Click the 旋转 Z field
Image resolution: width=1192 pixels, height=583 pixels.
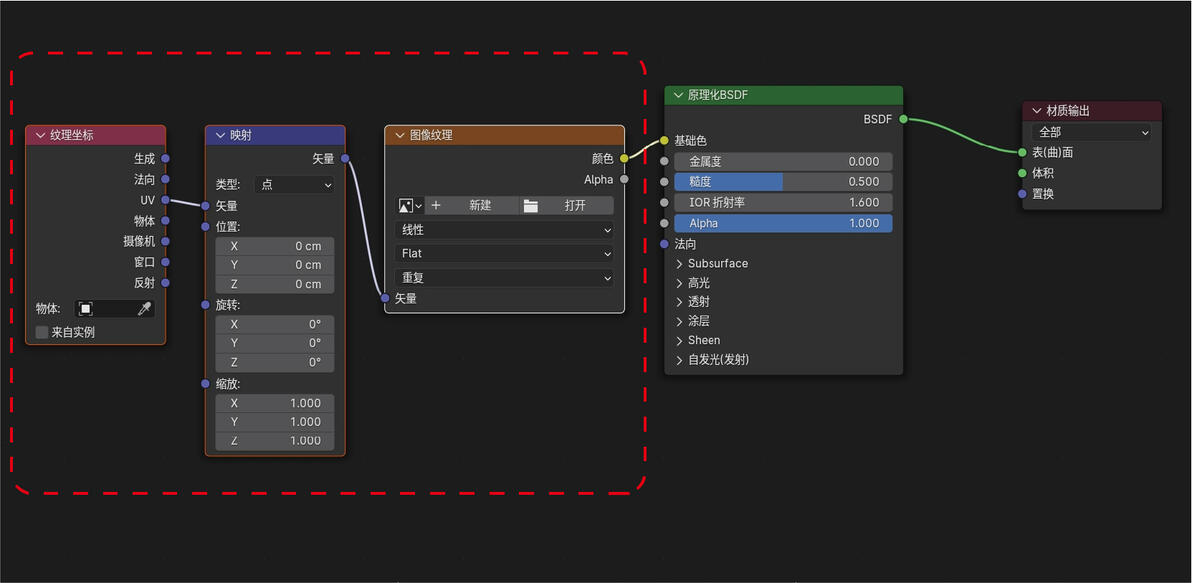pyautogui.click(x=274, y=363)
